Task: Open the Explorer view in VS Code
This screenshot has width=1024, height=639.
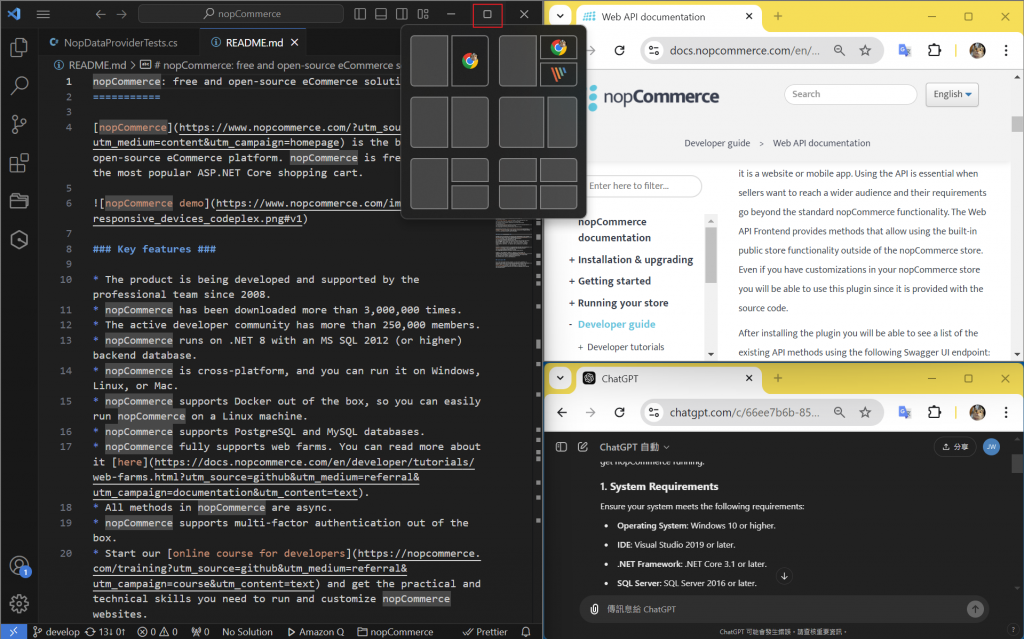Action: 19,47
